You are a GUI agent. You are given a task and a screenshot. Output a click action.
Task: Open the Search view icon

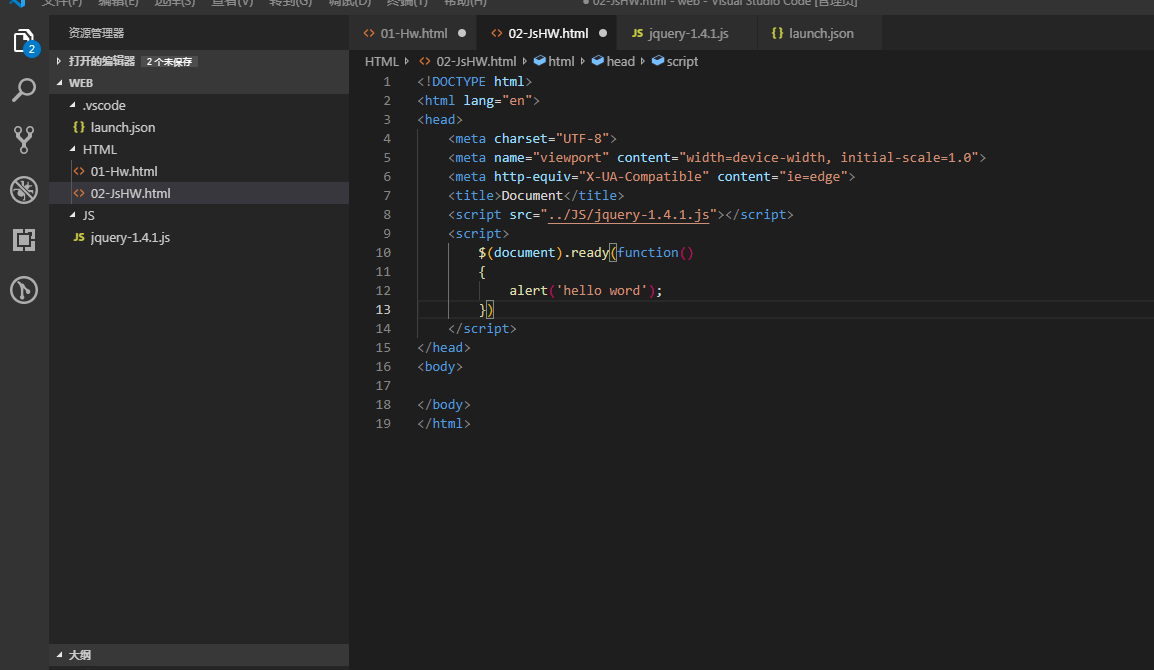pos(24,91)
